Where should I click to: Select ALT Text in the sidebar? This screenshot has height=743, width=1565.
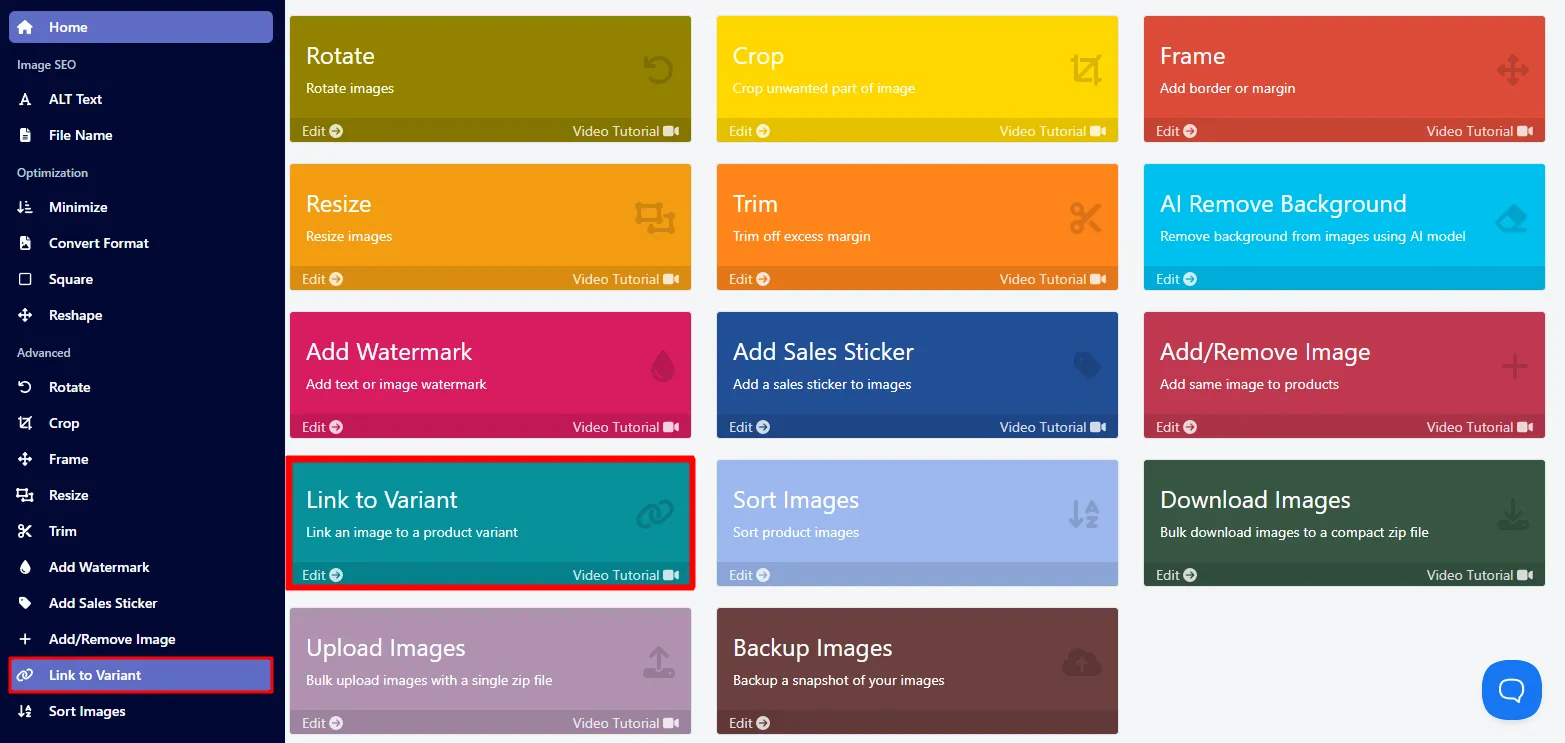click(141, 99)
